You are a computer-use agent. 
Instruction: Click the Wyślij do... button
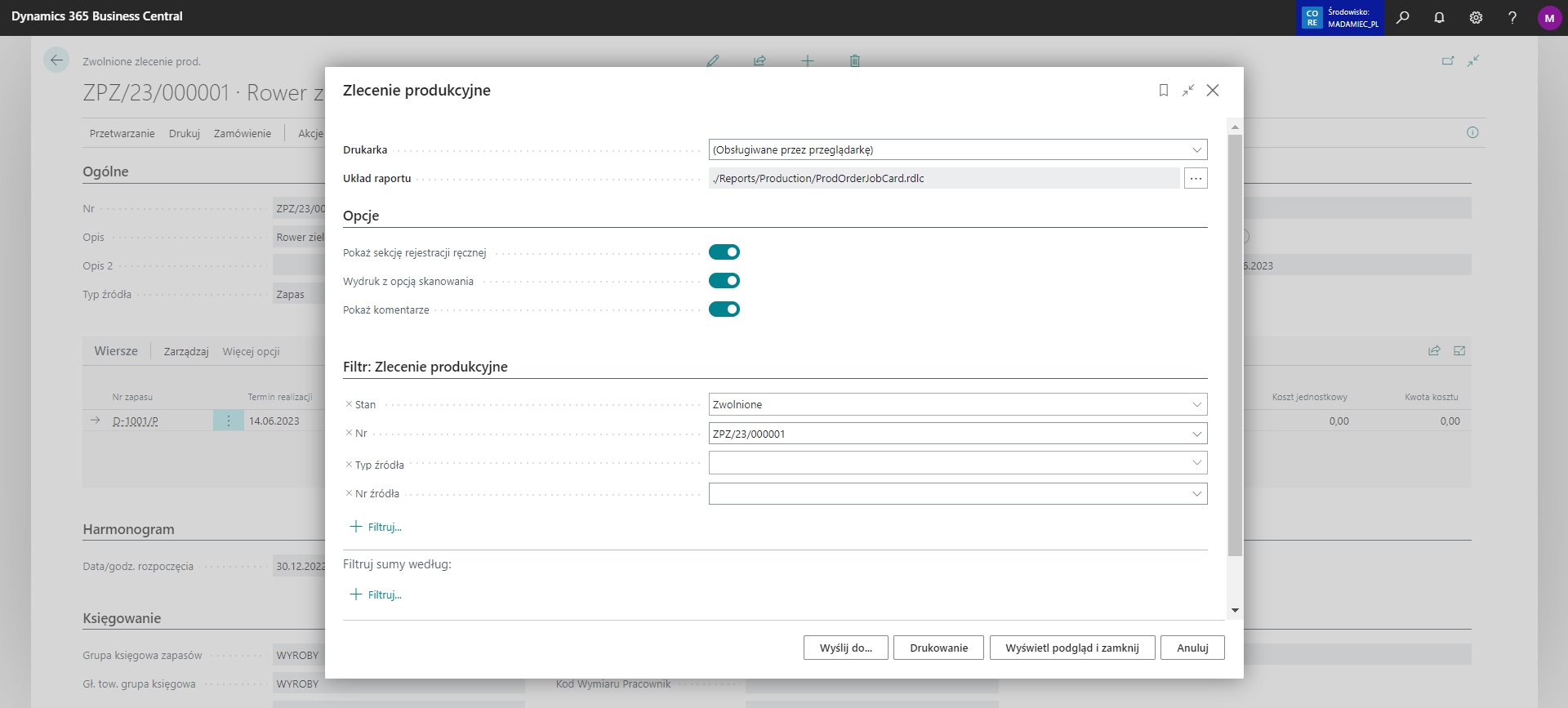coord(846,648)
